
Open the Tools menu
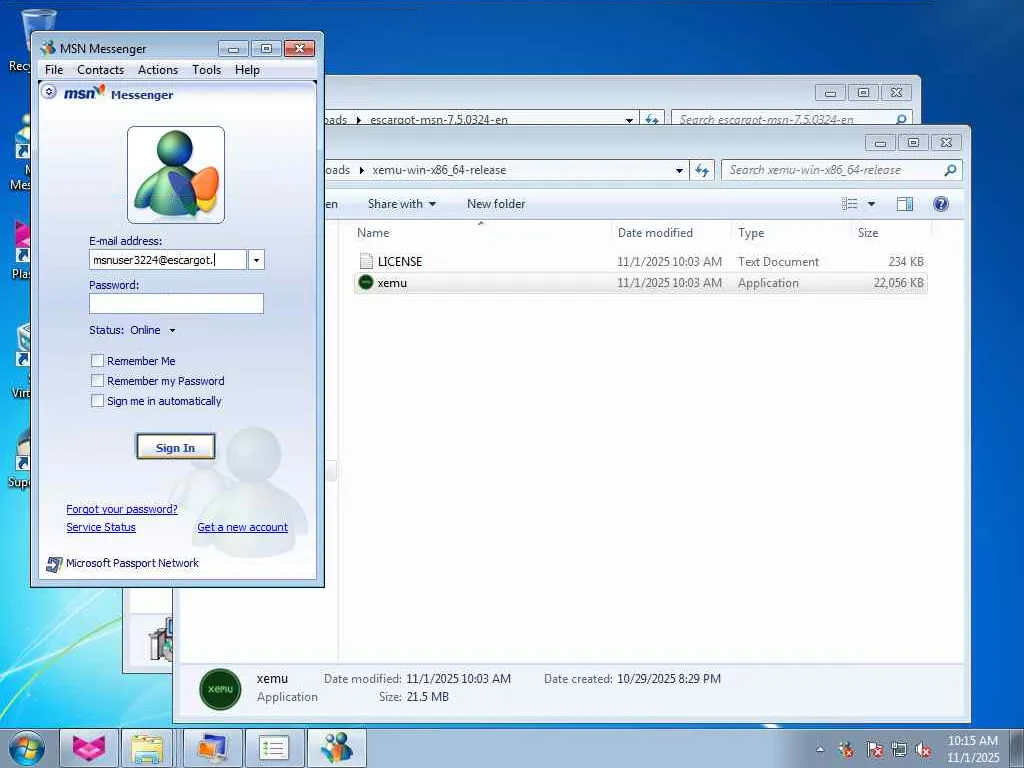(x=206, y=70)
